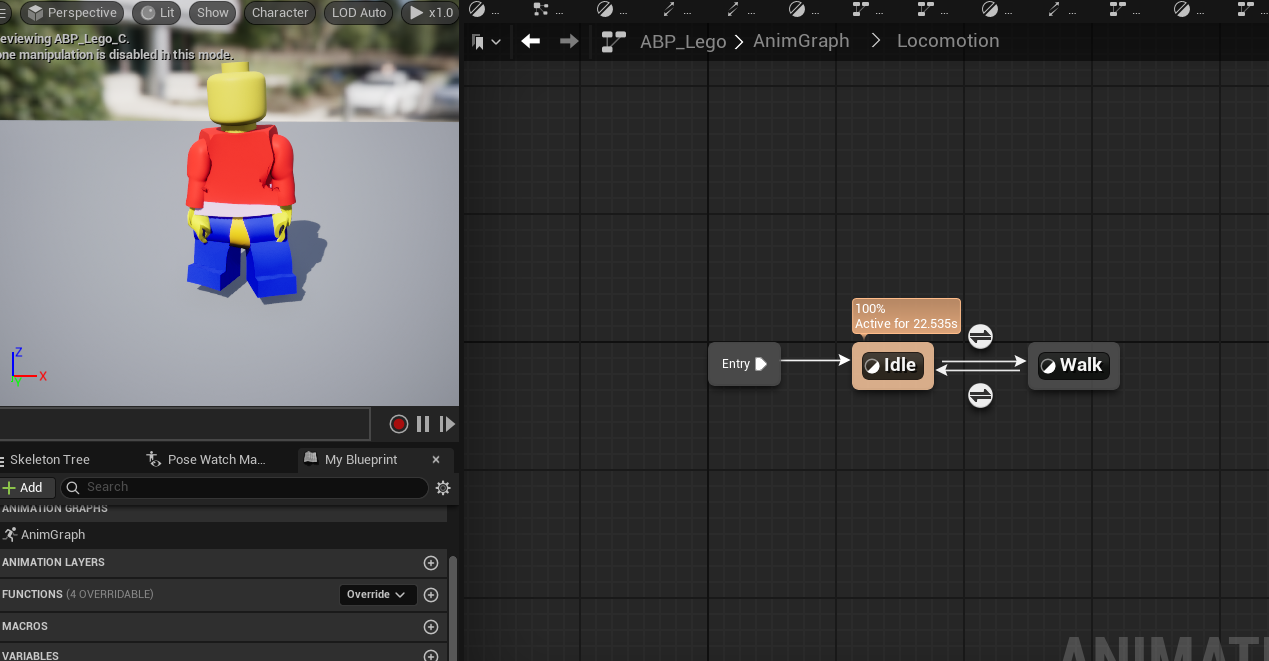Image resolution: width=1269 pixels, height=661 pixels.
Task: Open the graph bookmarks dropdown
Action: pyautogui.click(x=487, y=42)
